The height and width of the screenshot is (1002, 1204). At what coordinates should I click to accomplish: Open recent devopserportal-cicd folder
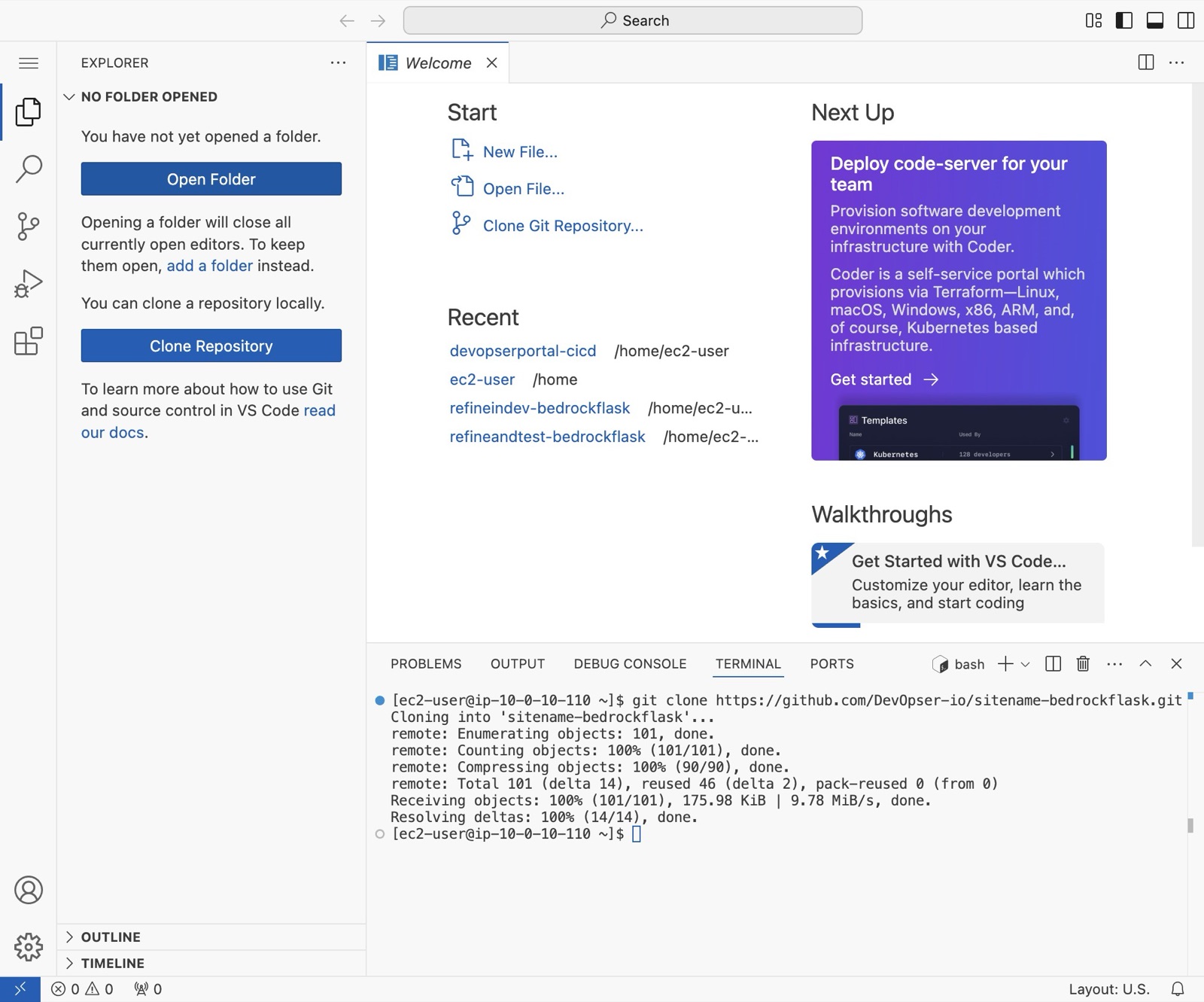pos(522,351)
